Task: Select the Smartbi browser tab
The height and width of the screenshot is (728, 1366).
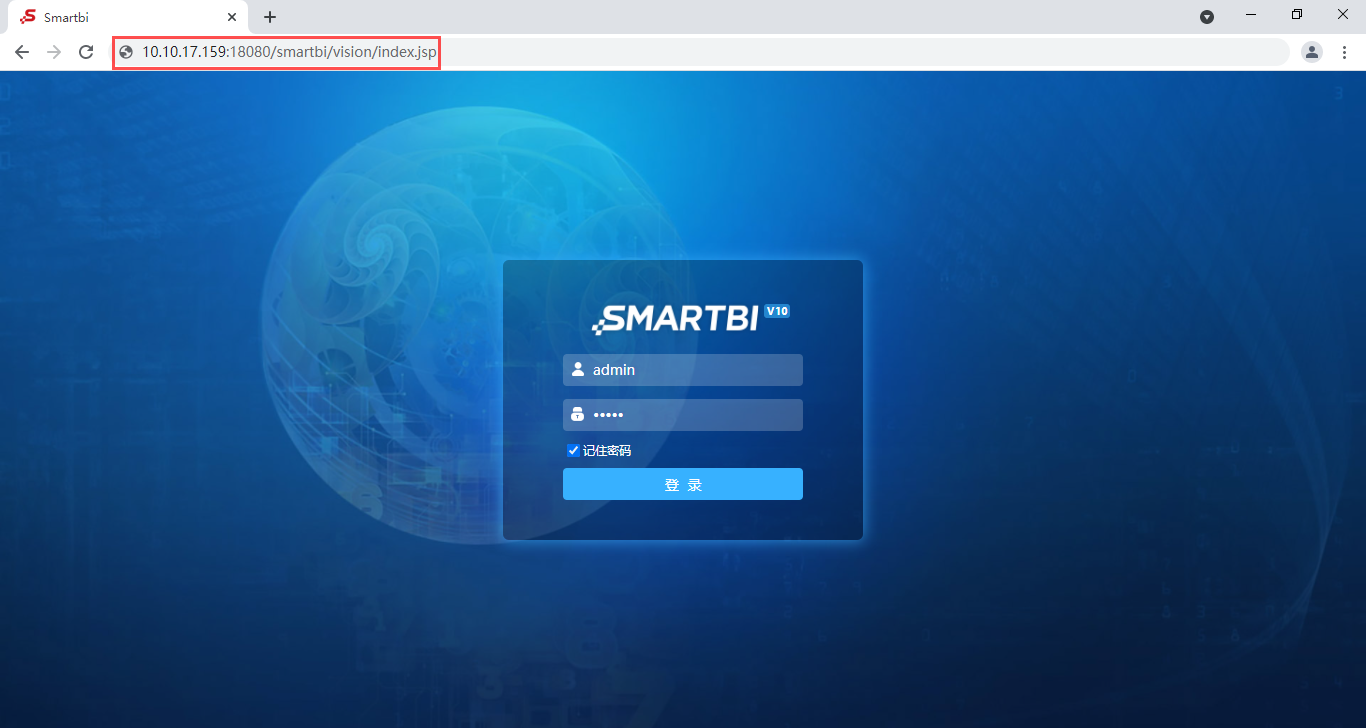Action: coord(128,17)
